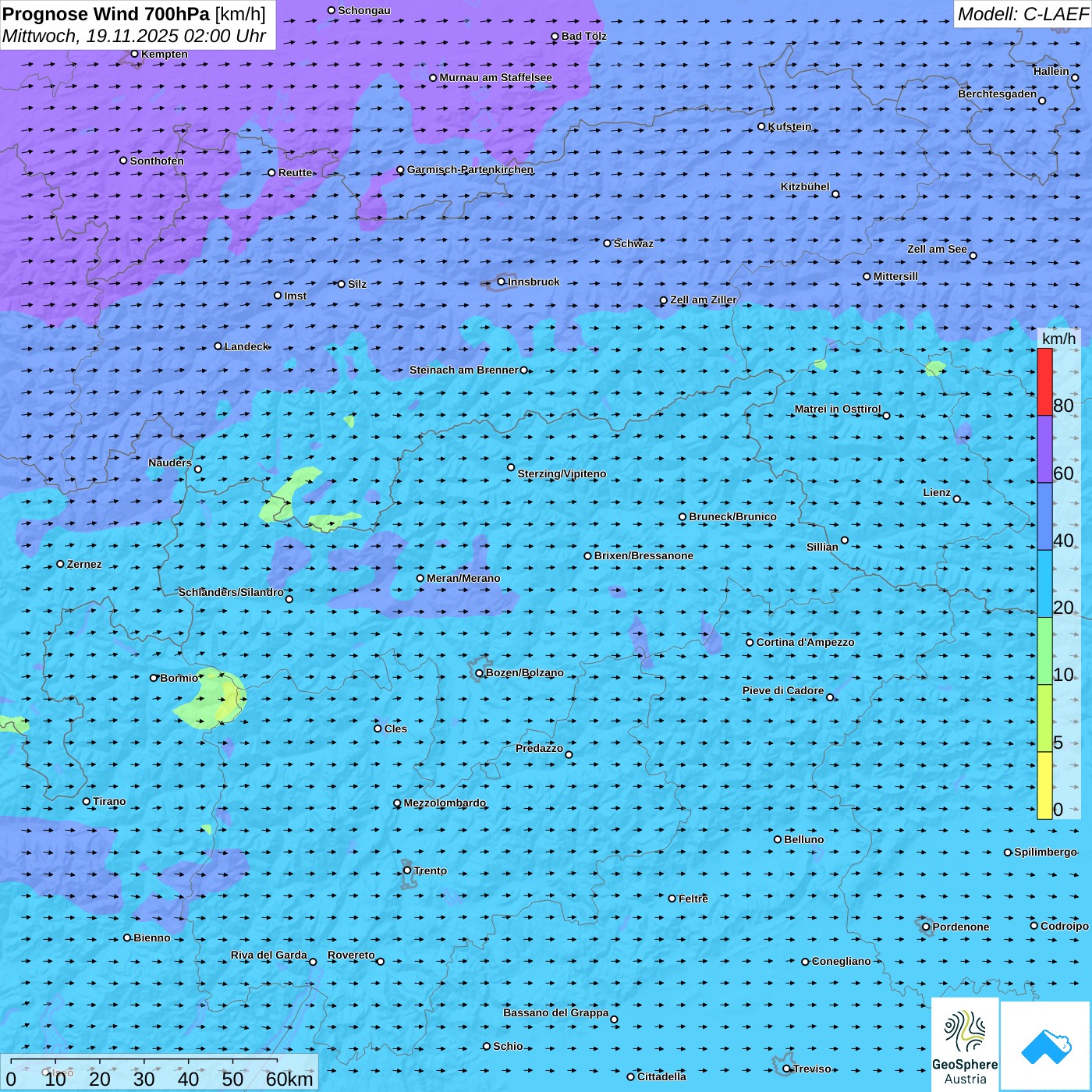Click the Pordenone city label
Screen dimensions: 1092x1092
click(x=961, y=927)
